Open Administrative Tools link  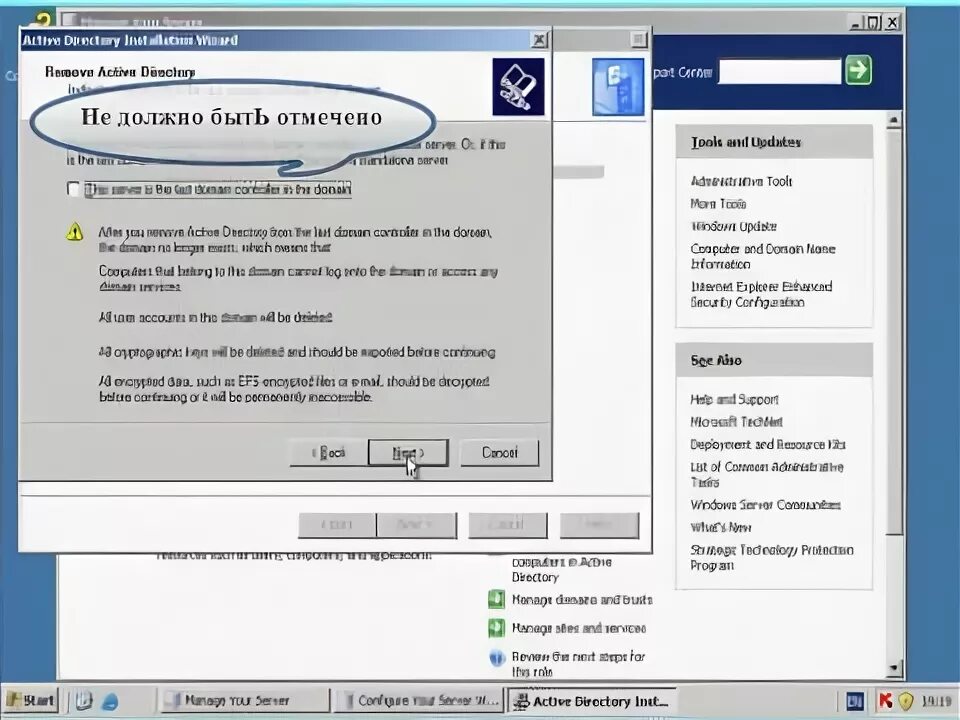pyautogui.click(x=741, y=181)
